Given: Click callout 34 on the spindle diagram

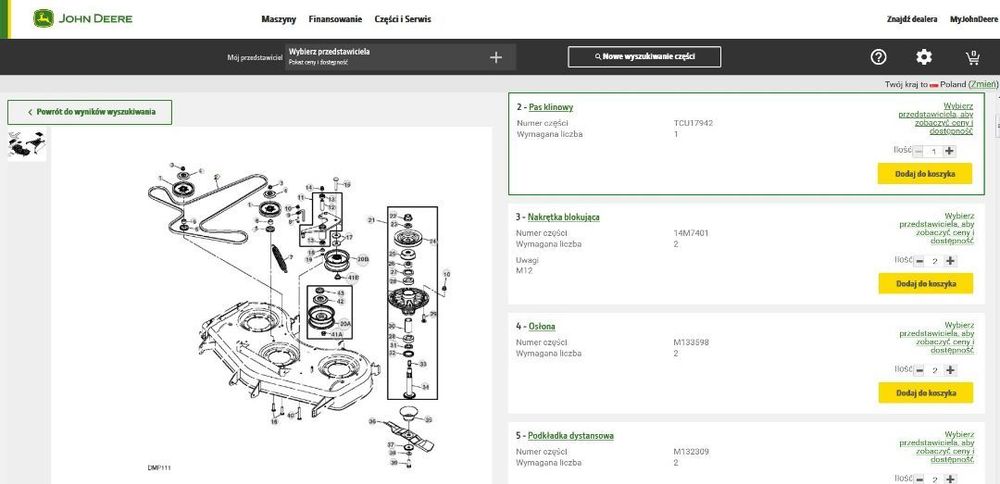Looking at the screenshot, I should 425,386.
